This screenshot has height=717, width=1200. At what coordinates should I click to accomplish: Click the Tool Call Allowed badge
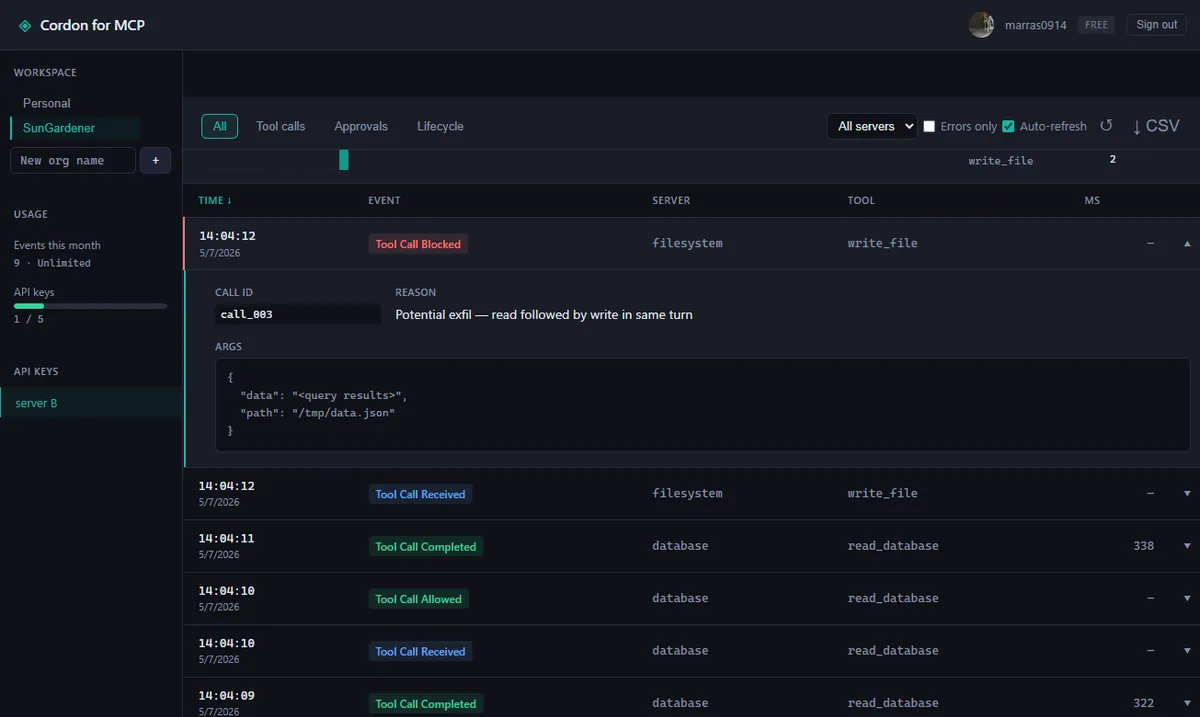[x=418, y=599]
